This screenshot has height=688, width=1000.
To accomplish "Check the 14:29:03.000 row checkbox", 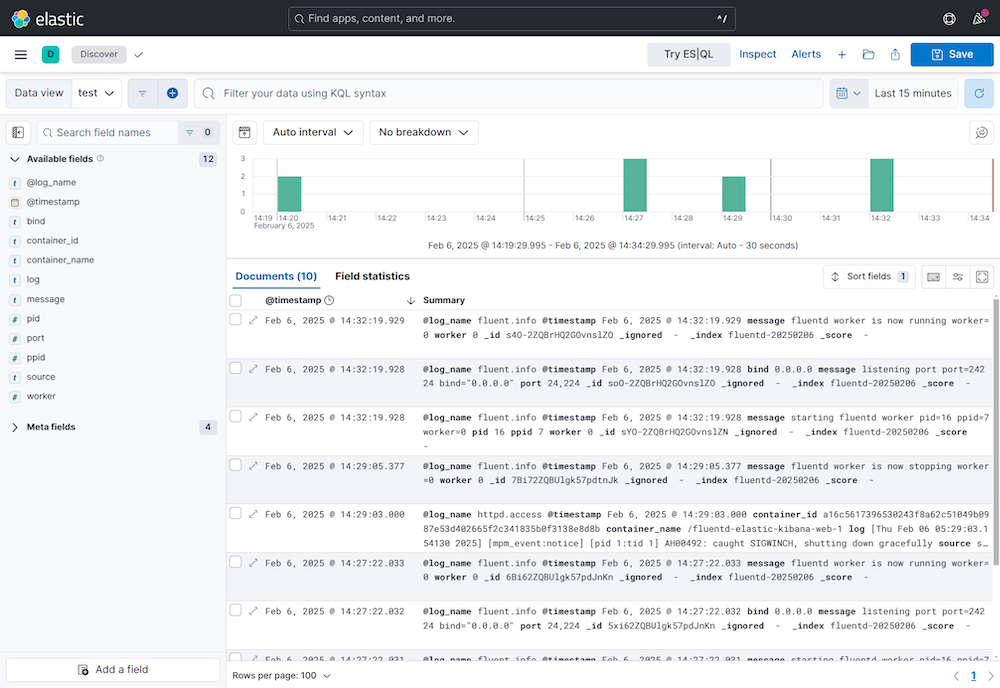I will pyautogui.click(x=235, y=513).
